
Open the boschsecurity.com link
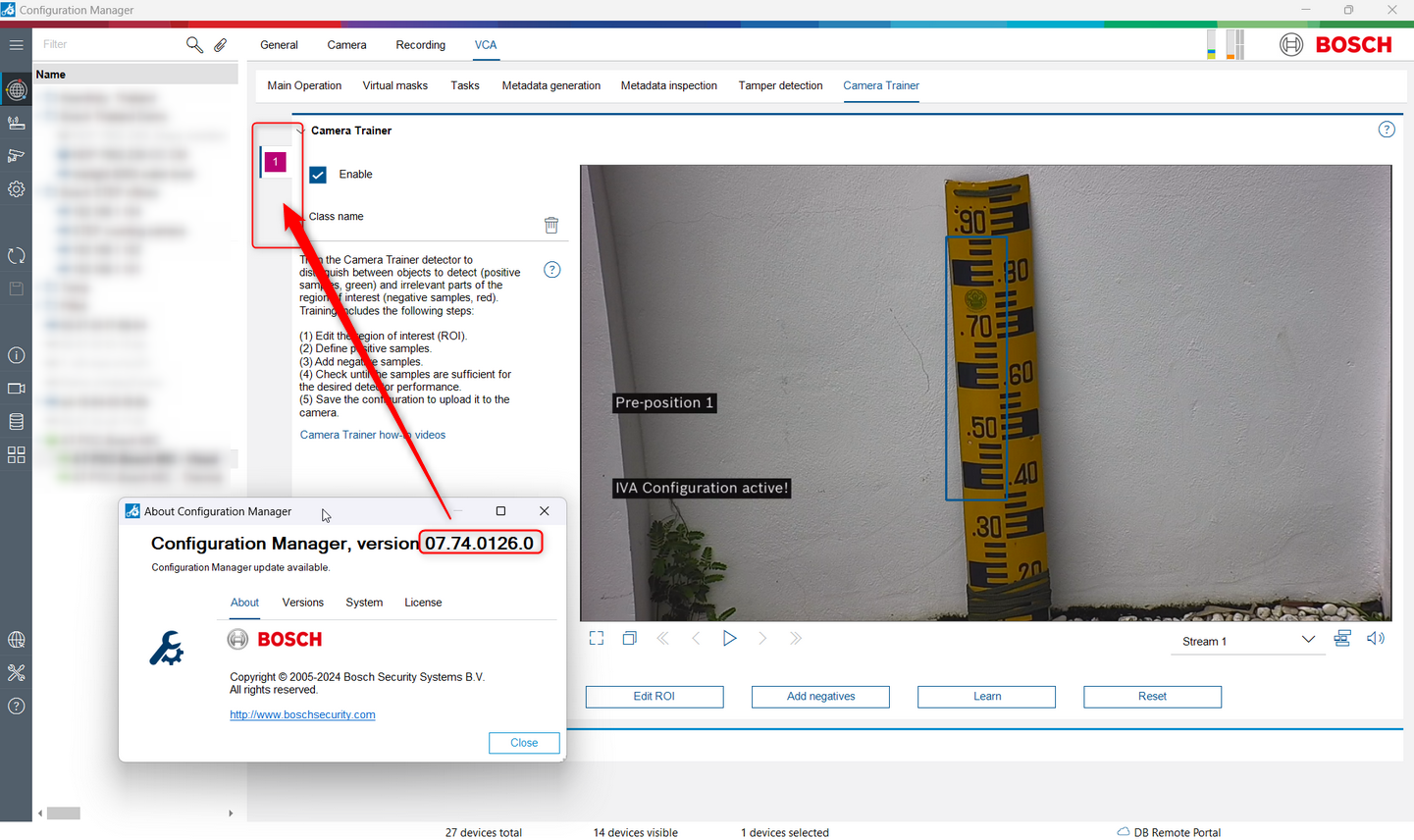click(302, 714)
